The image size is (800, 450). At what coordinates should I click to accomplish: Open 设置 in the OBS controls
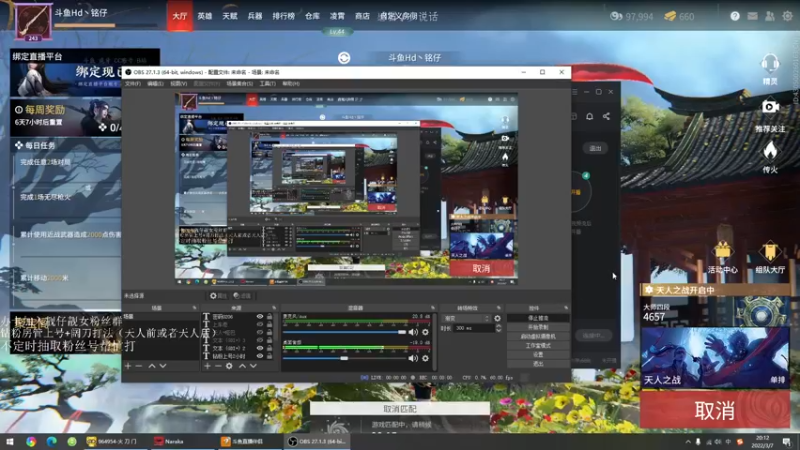pos(538,355)
